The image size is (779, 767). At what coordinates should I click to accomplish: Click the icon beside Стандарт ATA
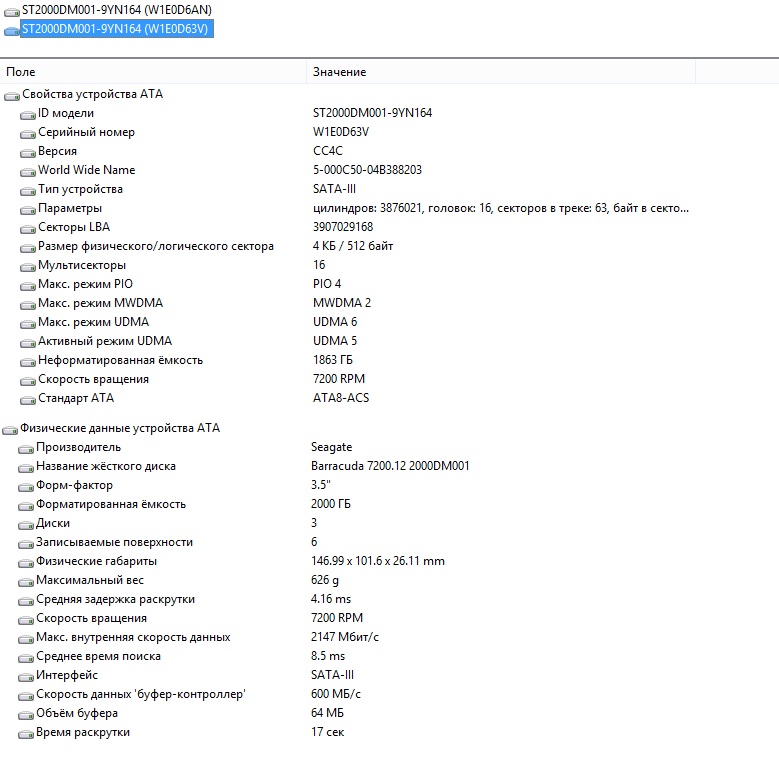click(x=28, y=400)
